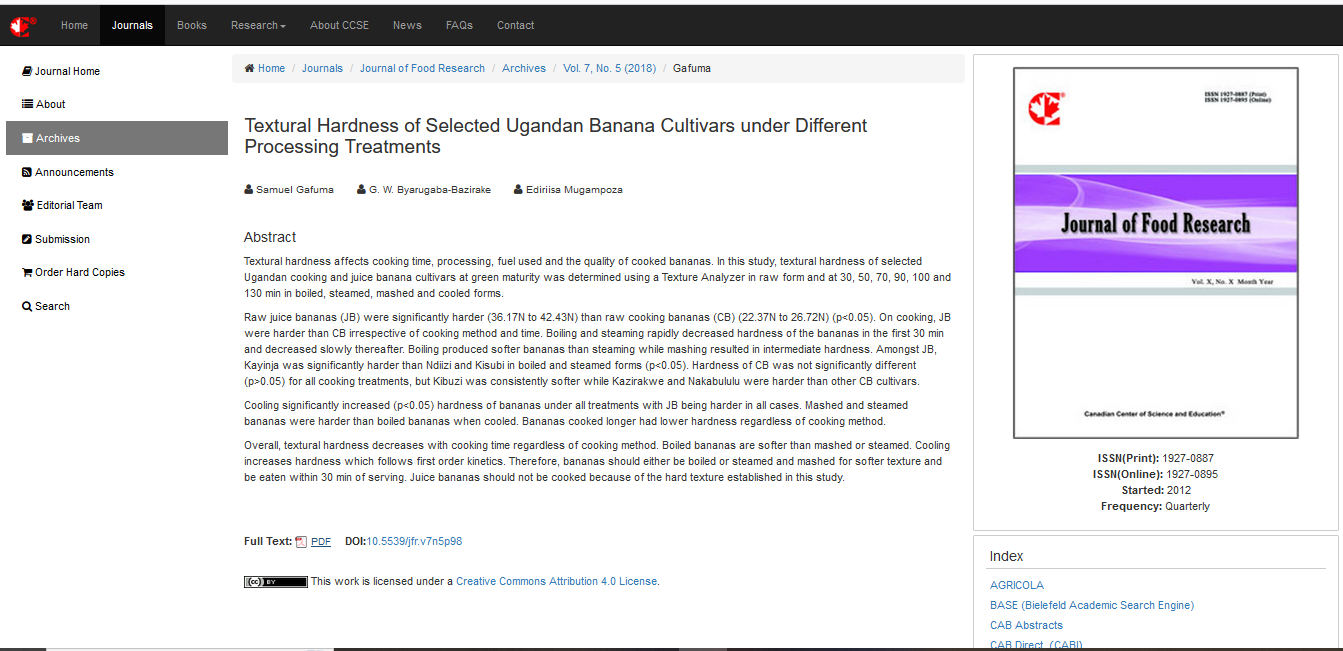Screen dimensions: 1343x651
Task: Open the News menu item
Action: pyautogui.click(x=407, y=25)
